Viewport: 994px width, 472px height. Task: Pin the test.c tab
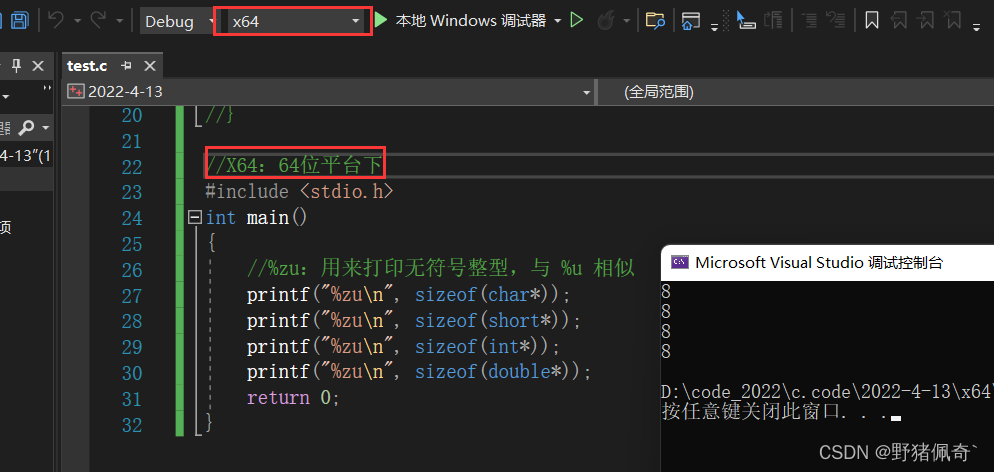click(126, 66)
